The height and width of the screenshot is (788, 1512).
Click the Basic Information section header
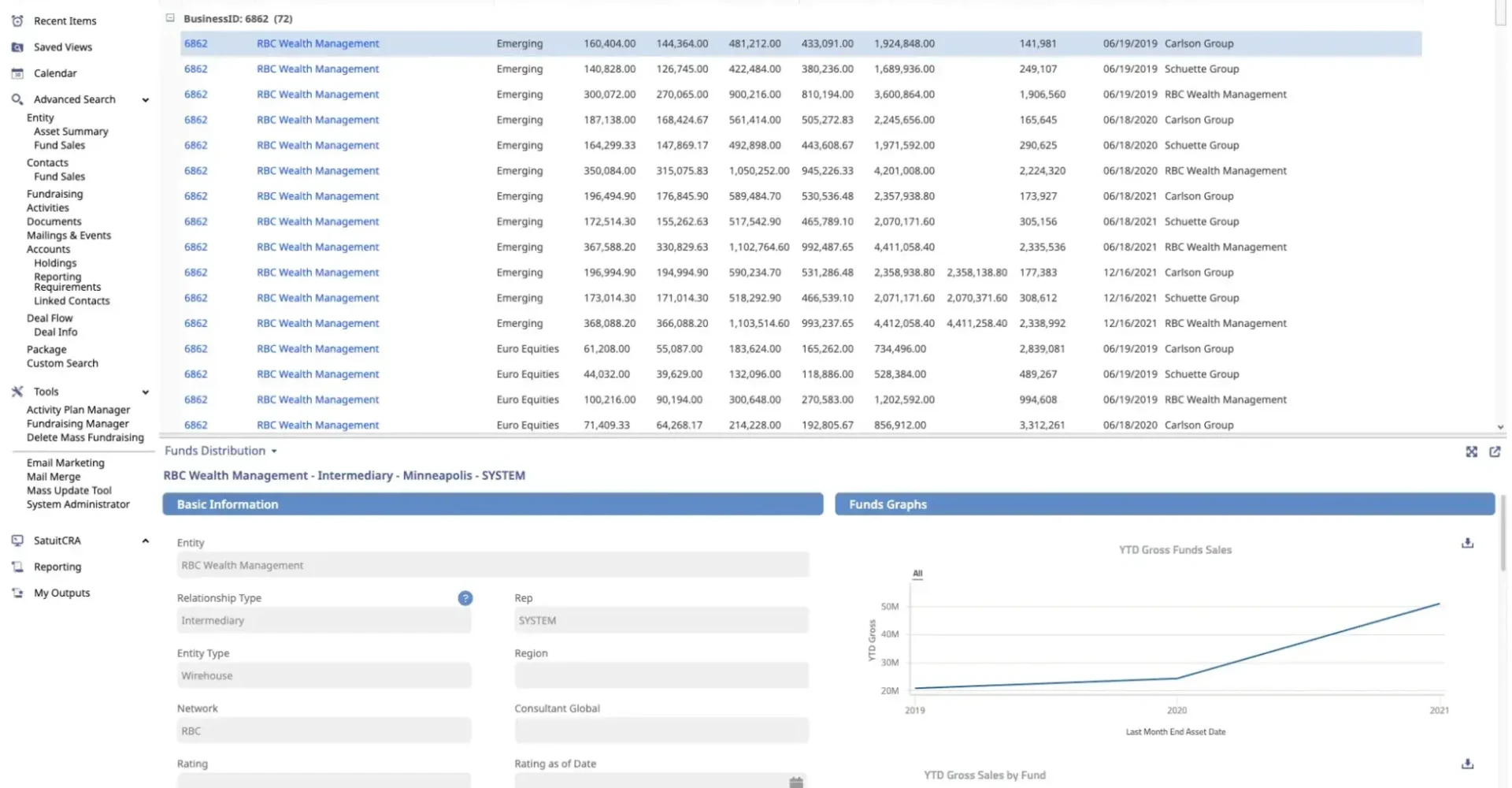point(493,504)
